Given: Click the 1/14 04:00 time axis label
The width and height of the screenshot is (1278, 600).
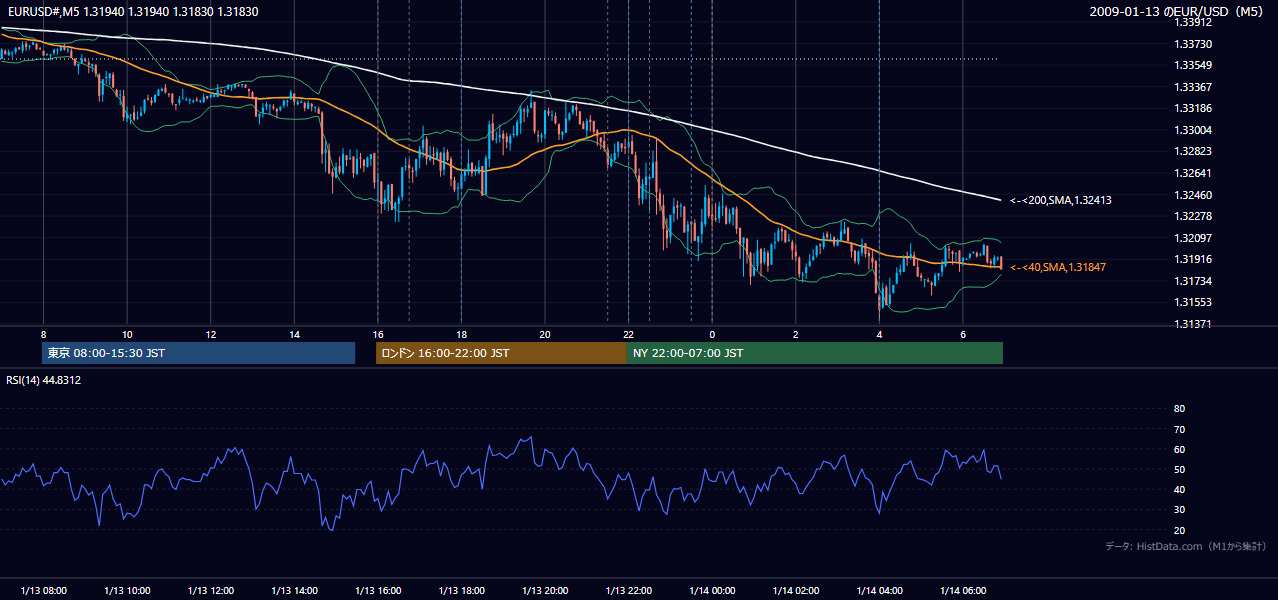Looking at the screenshot, I should [879, 591].
